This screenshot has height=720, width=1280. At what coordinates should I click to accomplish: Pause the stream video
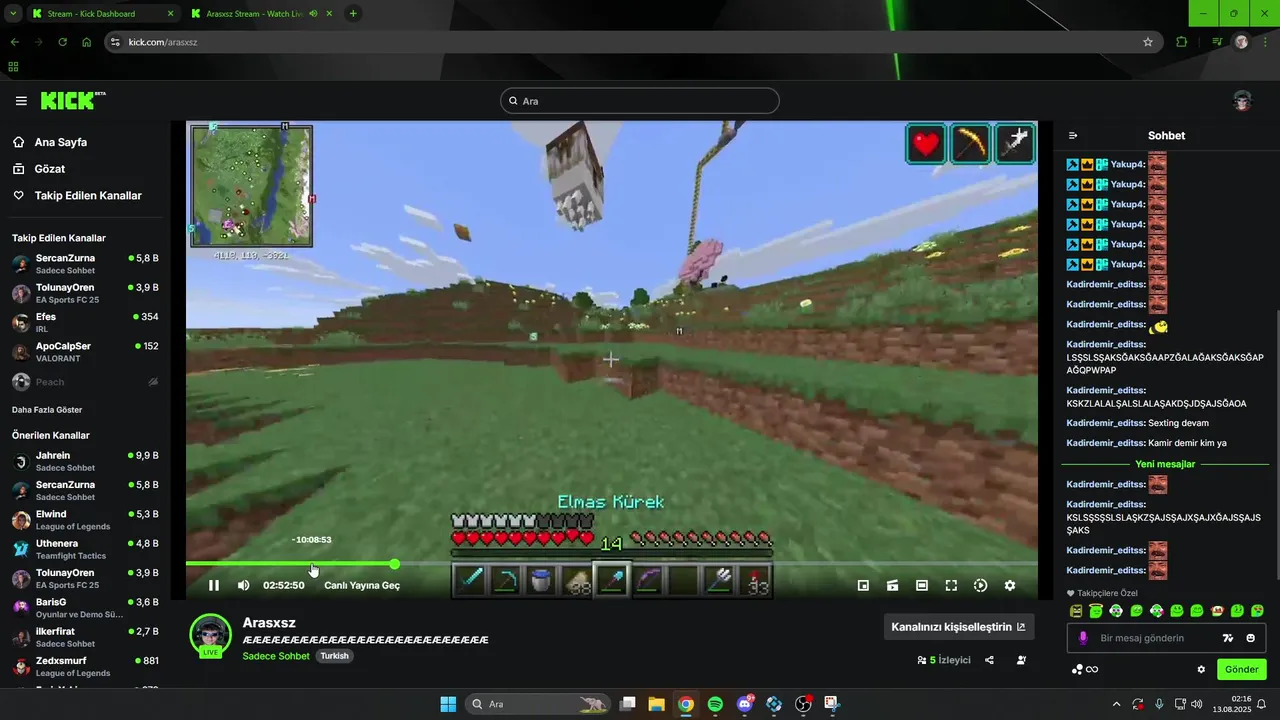tap(213, 585)
